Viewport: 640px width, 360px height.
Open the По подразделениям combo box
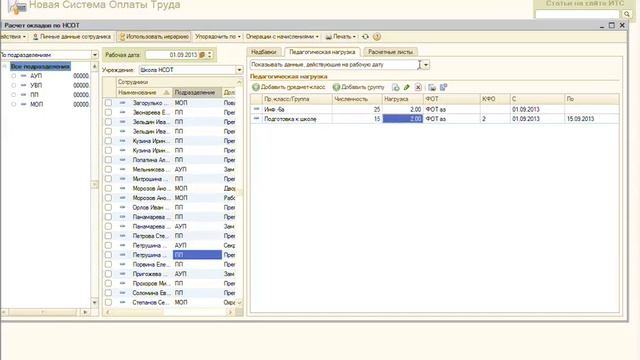tap(95, 55)
